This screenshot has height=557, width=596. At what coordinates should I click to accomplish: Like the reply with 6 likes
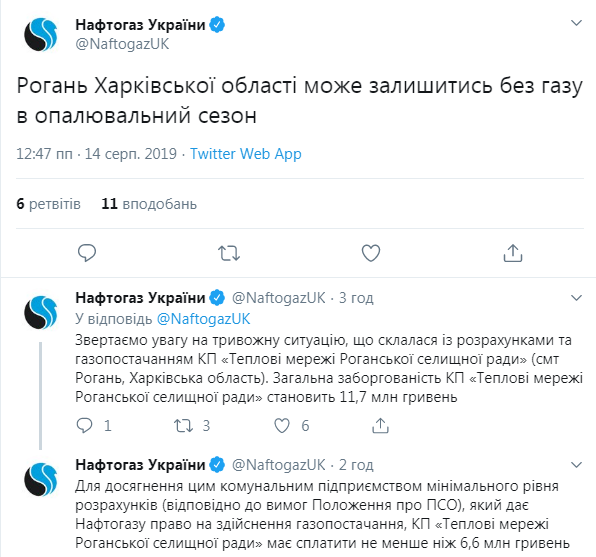coord(282,425)
